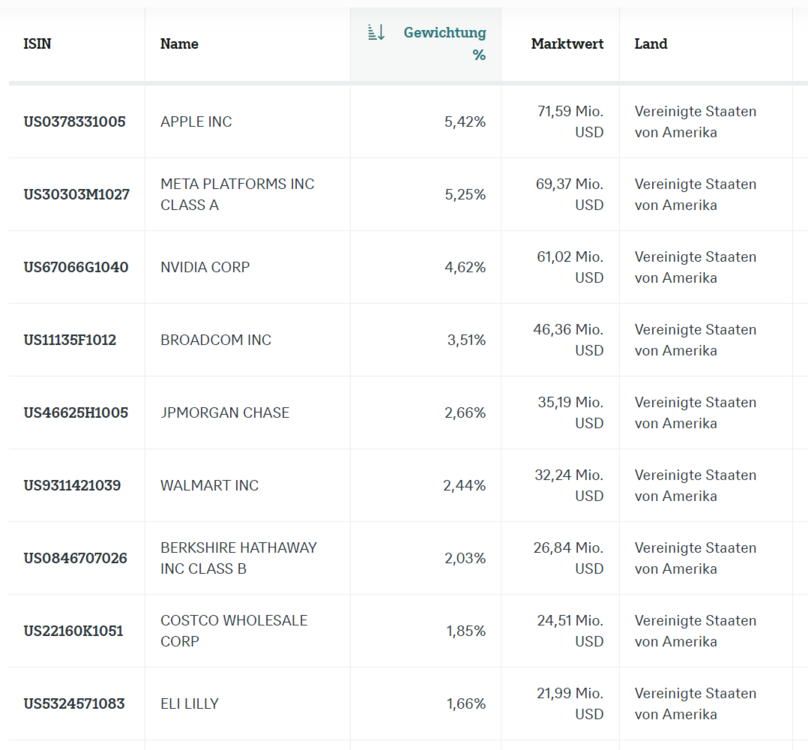Click Apple's 5,42% weighting value
This screenshot has width=808, height=750.
pyautogui.click(x=465, y=122)
